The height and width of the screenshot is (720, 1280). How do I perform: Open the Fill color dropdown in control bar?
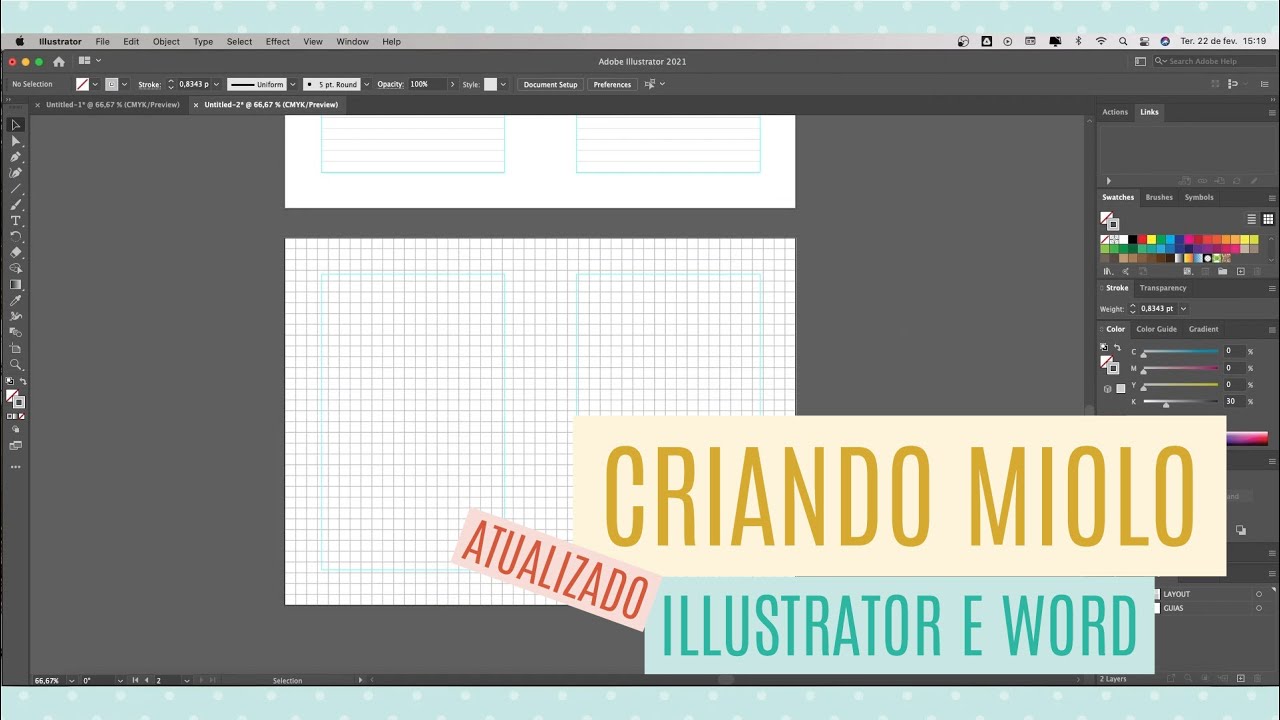pos(96,84)
